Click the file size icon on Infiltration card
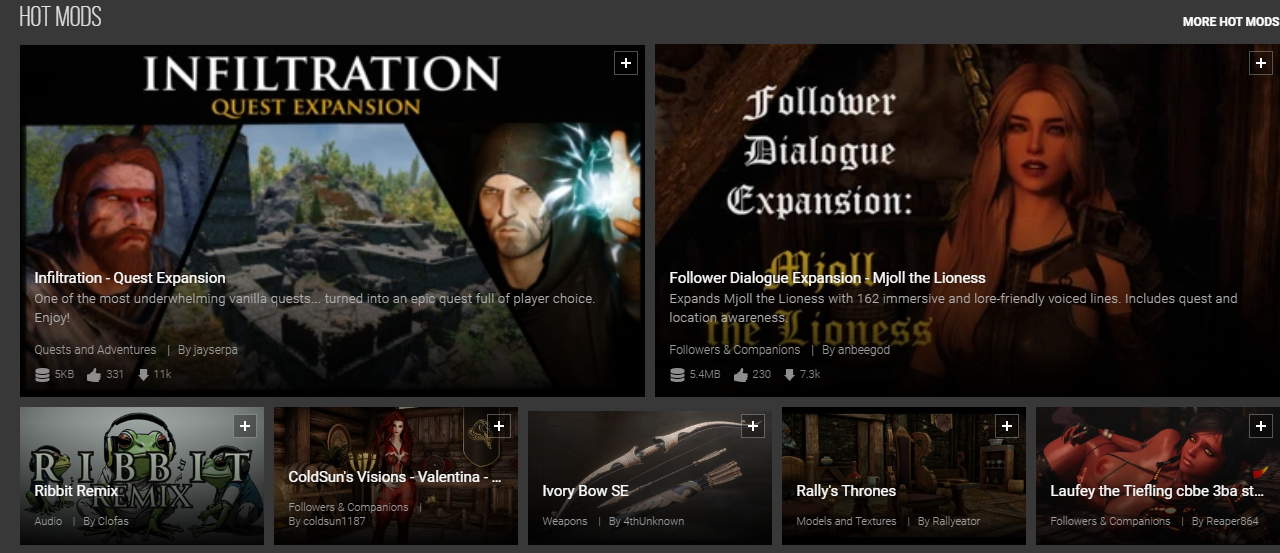Screen dimensions: 1280x553 coord(42,375)
